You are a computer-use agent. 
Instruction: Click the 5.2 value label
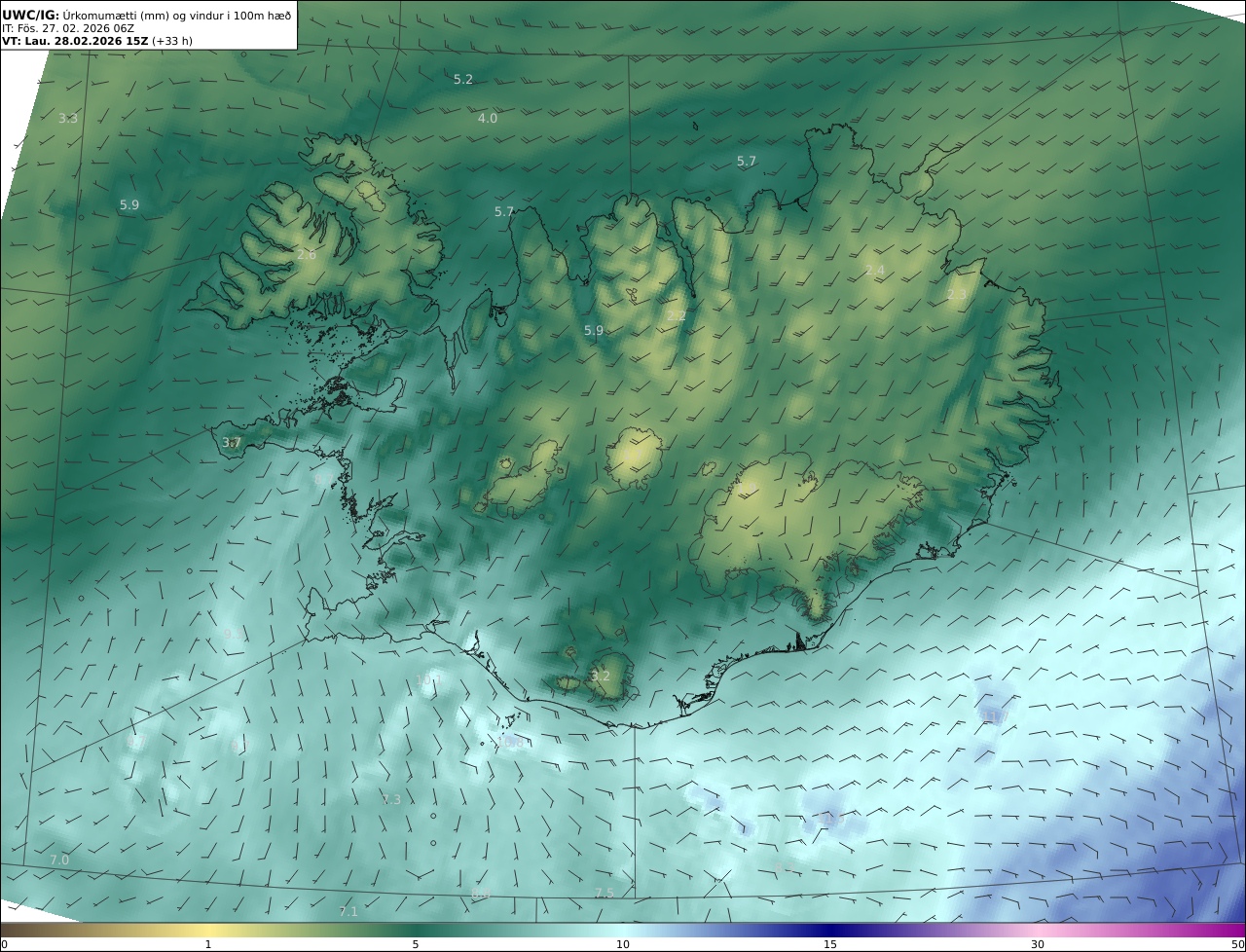tap(463, 80)
